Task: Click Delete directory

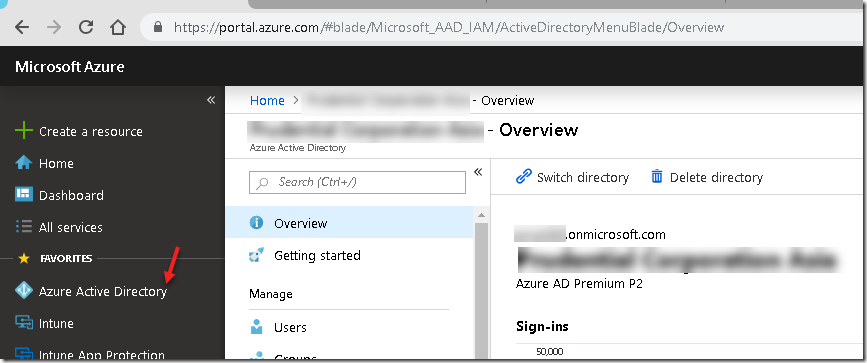Action: pyautogui.click(x=716, y=178)
